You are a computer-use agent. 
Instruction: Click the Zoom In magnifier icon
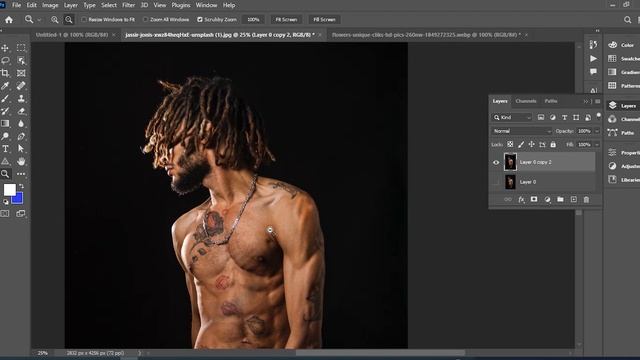click(54, 20)
